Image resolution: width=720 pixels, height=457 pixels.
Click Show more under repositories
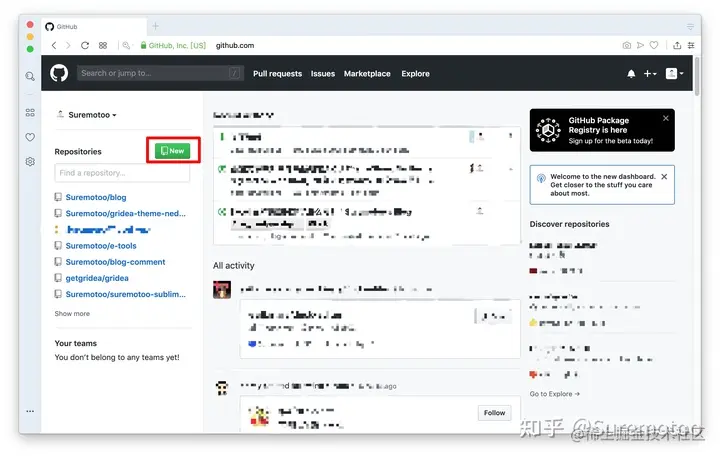click(72, 314)
